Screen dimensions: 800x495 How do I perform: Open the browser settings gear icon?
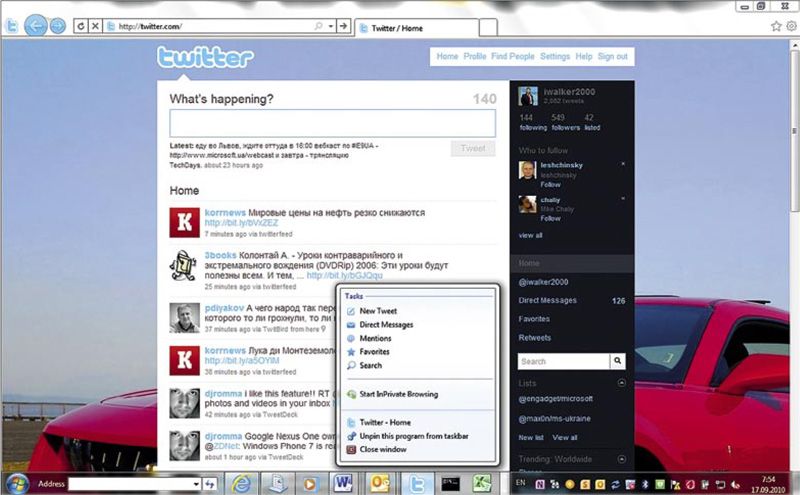tap(791, 26)
